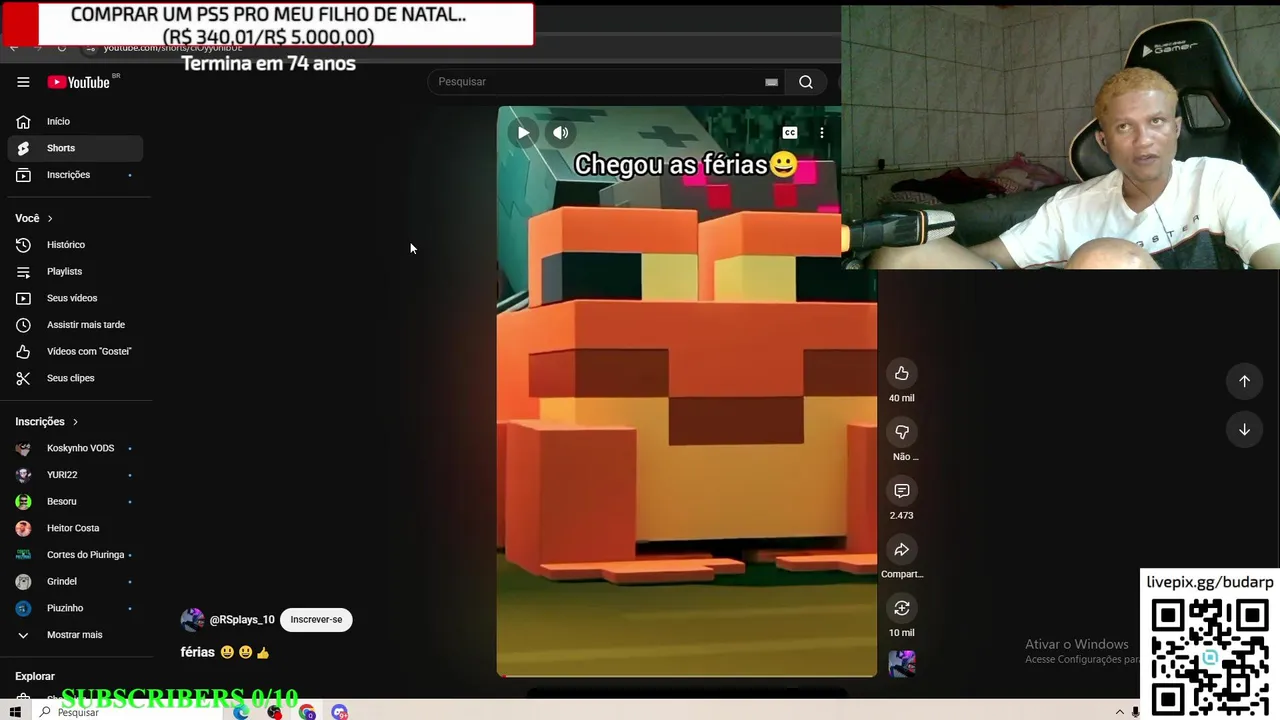Open Microsoft Edge from the taskbar
1280x720 pixels.
[x=241, y=712]
